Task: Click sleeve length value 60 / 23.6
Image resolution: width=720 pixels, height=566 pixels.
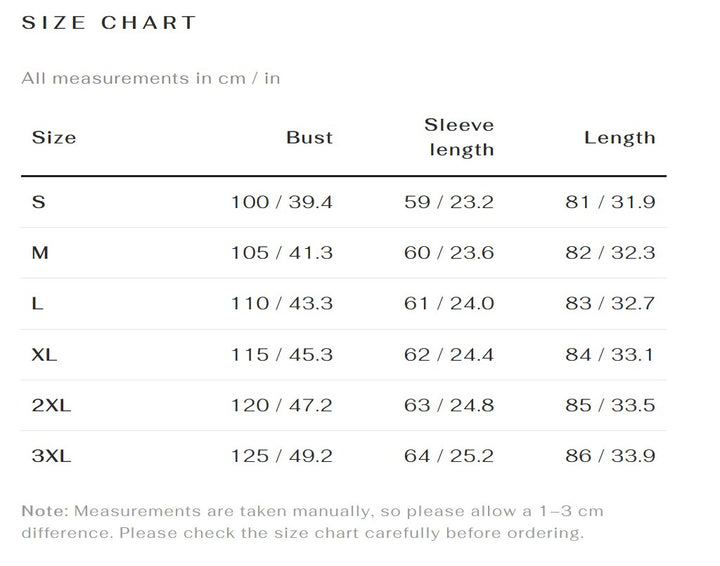Action: [x=449, y=252]
